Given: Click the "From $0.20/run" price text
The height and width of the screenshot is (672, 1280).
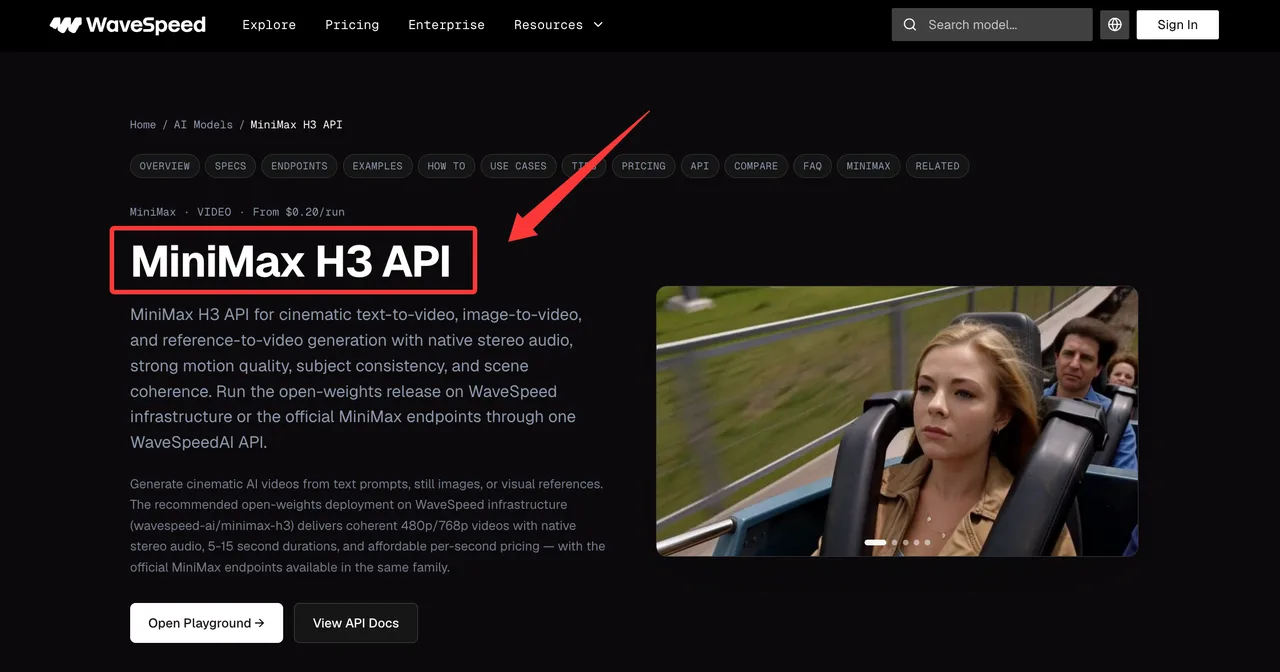Looking at the screenshot, I should pos(298,212).
